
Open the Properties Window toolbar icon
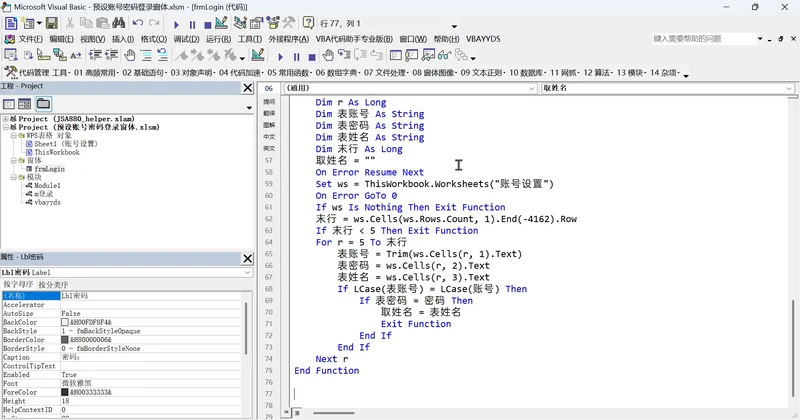click(x=257, y=23)
